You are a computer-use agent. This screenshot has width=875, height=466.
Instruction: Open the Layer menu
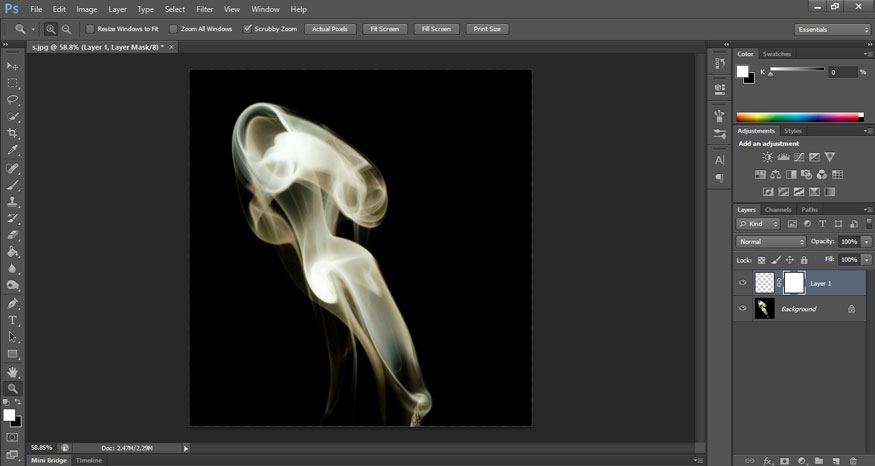click(x=117, y=9)
